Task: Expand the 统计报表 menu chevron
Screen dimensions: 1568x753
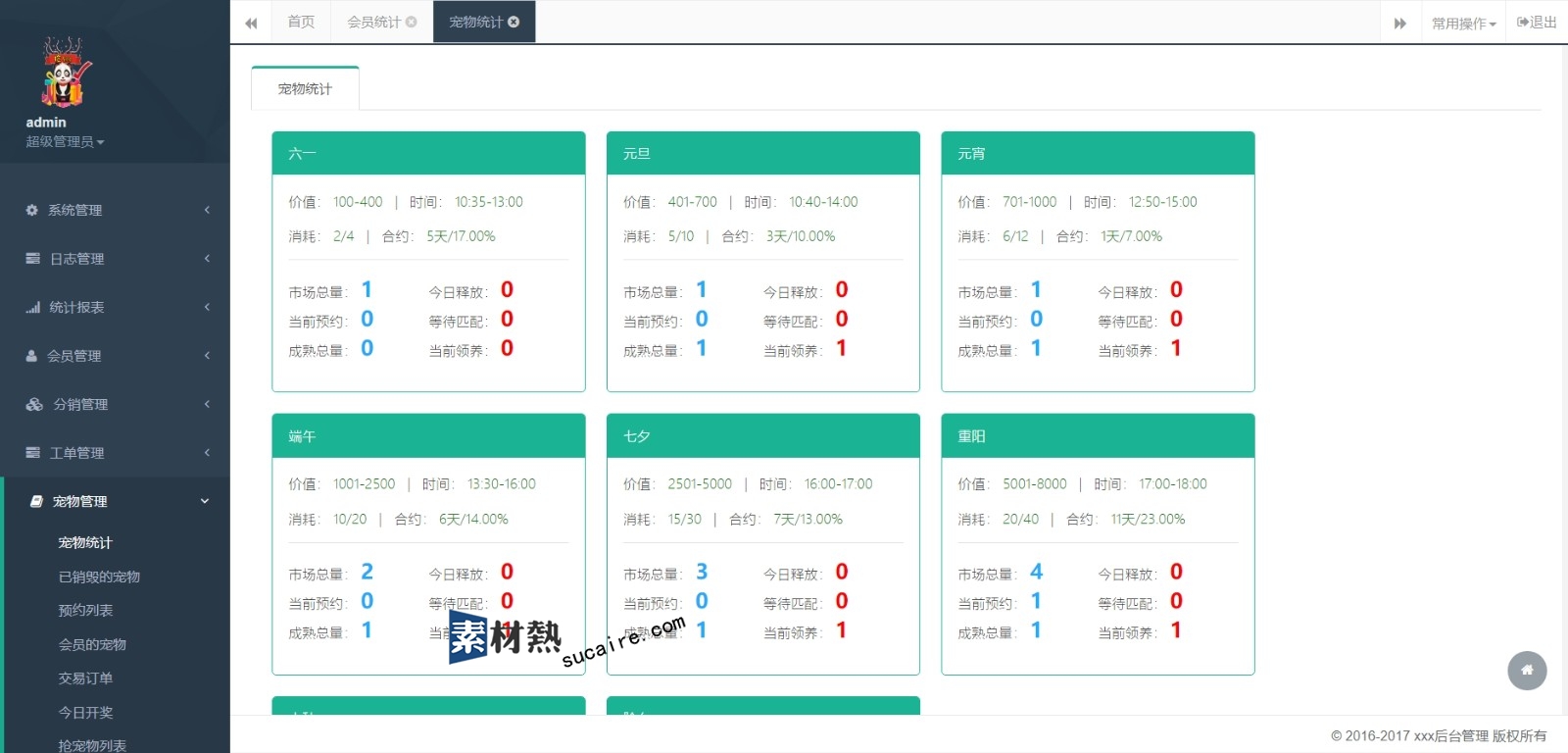Action: [207, 307]
